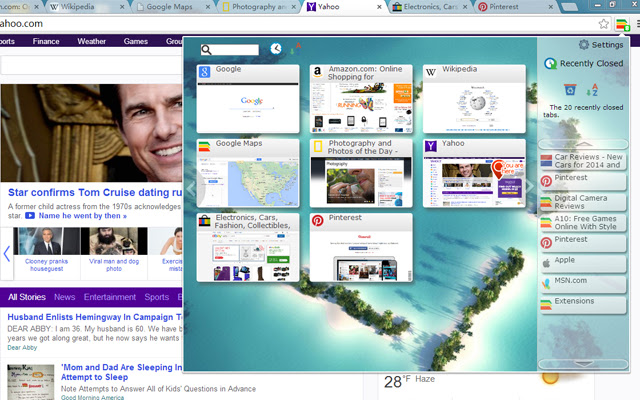Screen dimensions: 640x400
Task: Close the Google Maps browser tab
Action: (x=208, y=7)
